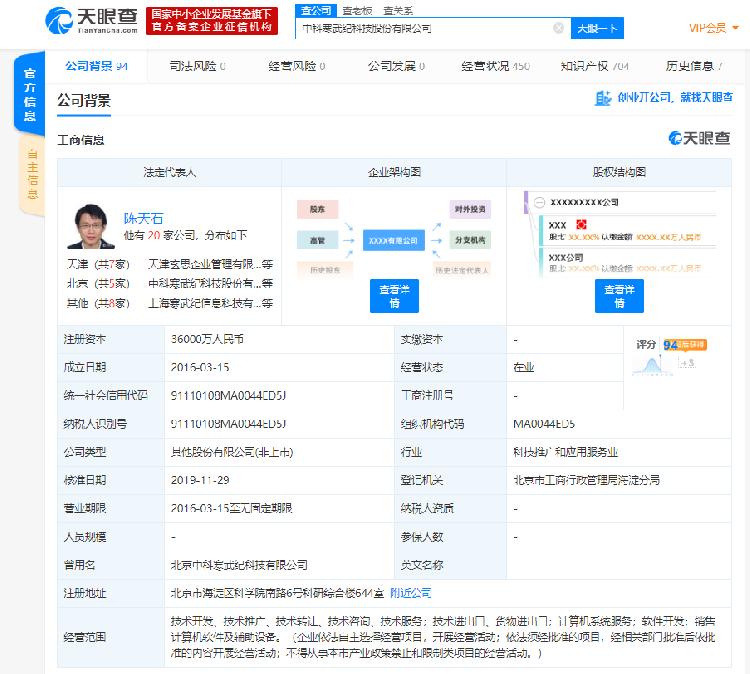Select industry value 科技推广和应用服务业
The width and height of the screenshot is (750, 674).
coord(565,452)
